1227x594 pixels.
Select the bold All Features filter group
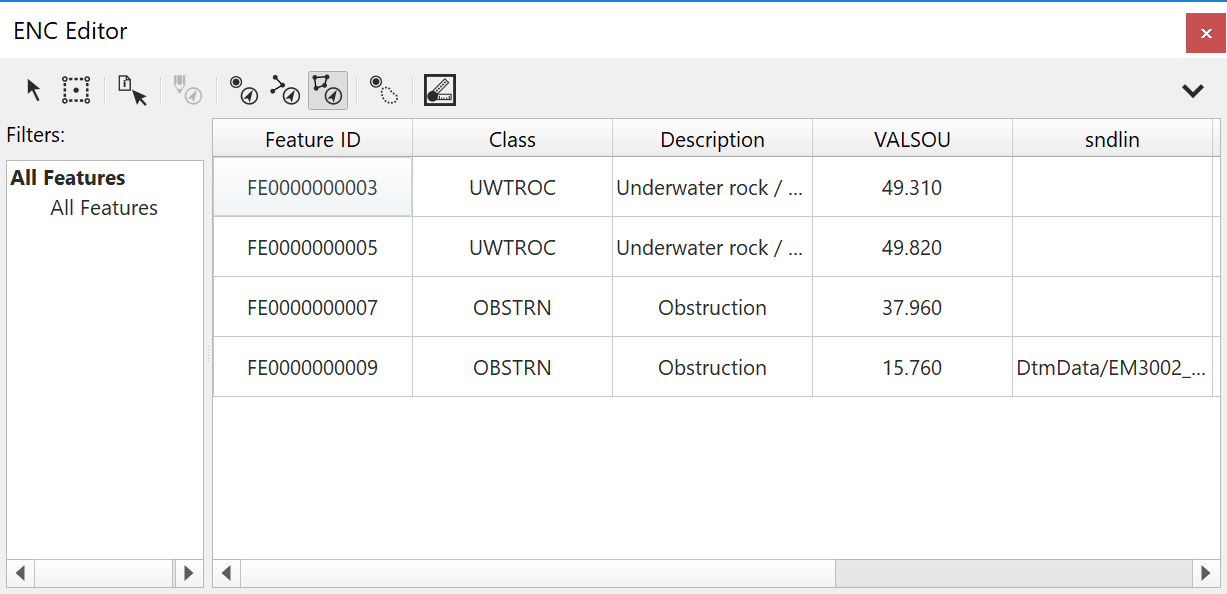tap(68, 178)
